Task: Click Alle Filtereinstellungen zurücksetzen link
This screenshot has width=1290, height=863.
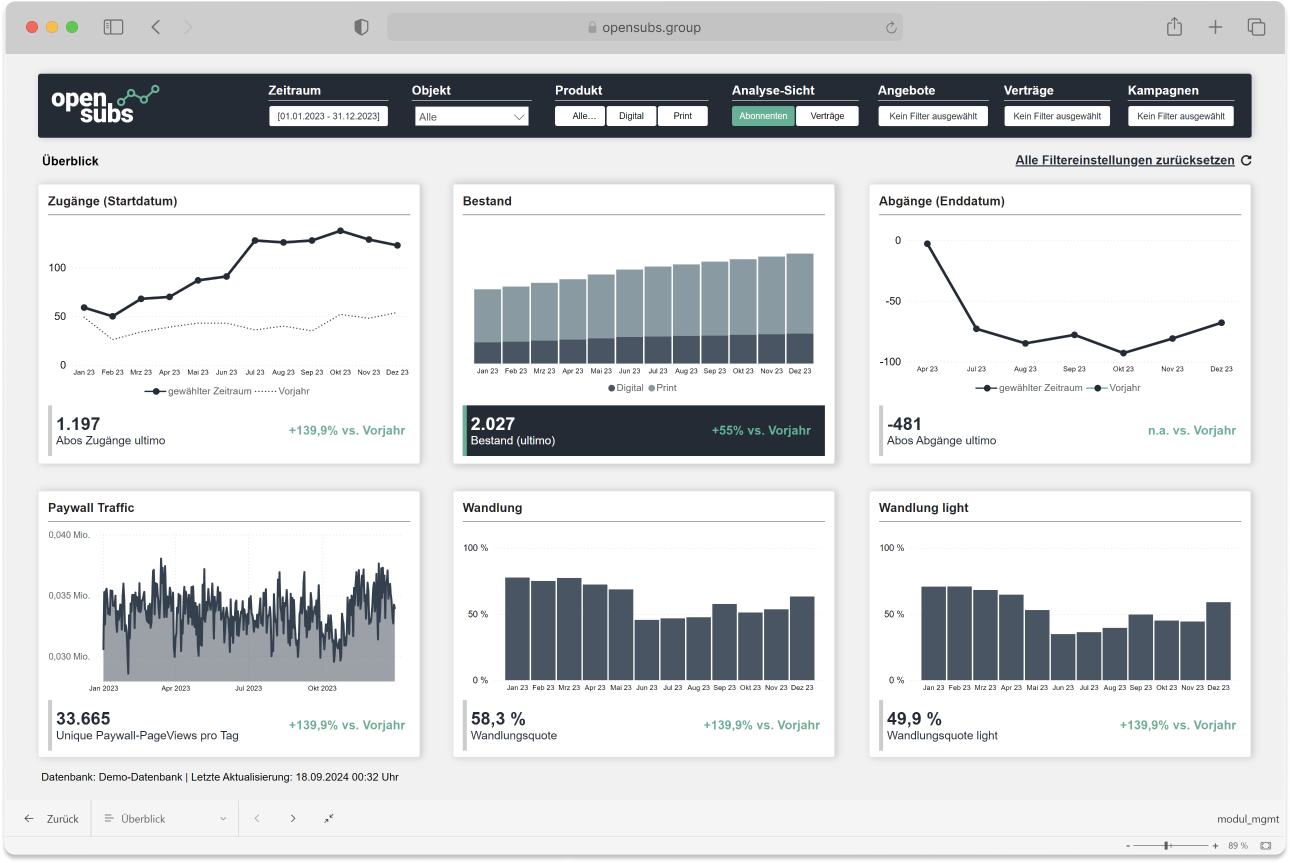Action: click(x=1124, y=160)
